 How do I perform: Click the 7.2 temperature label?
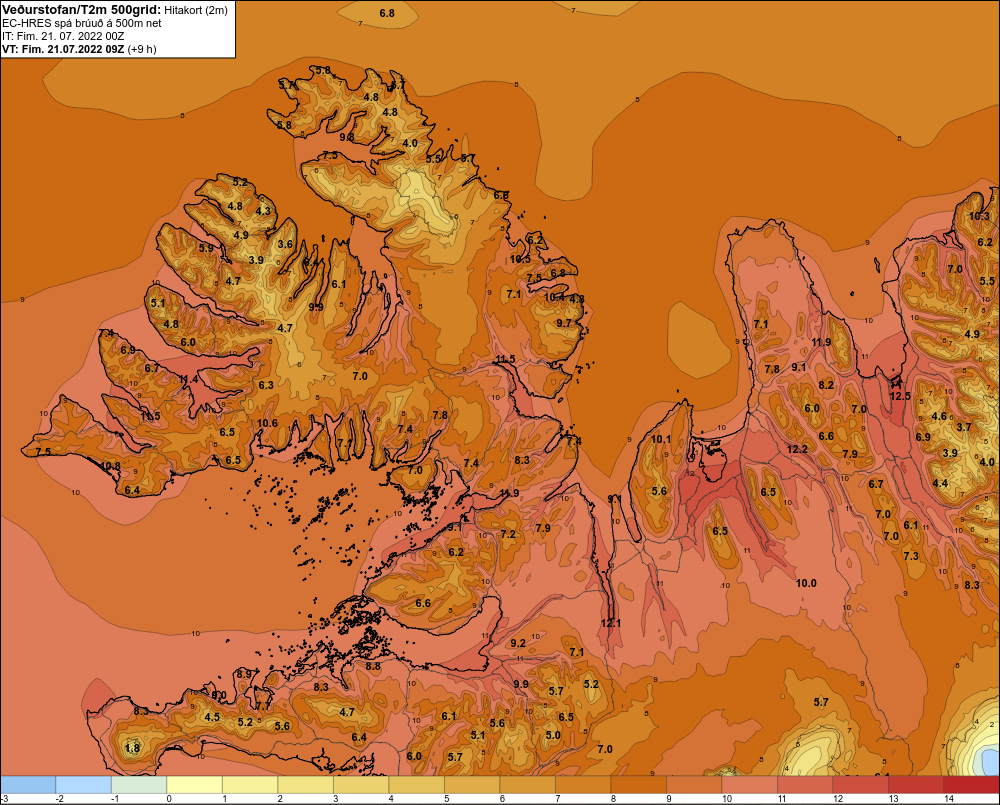[x=508, y=534]
